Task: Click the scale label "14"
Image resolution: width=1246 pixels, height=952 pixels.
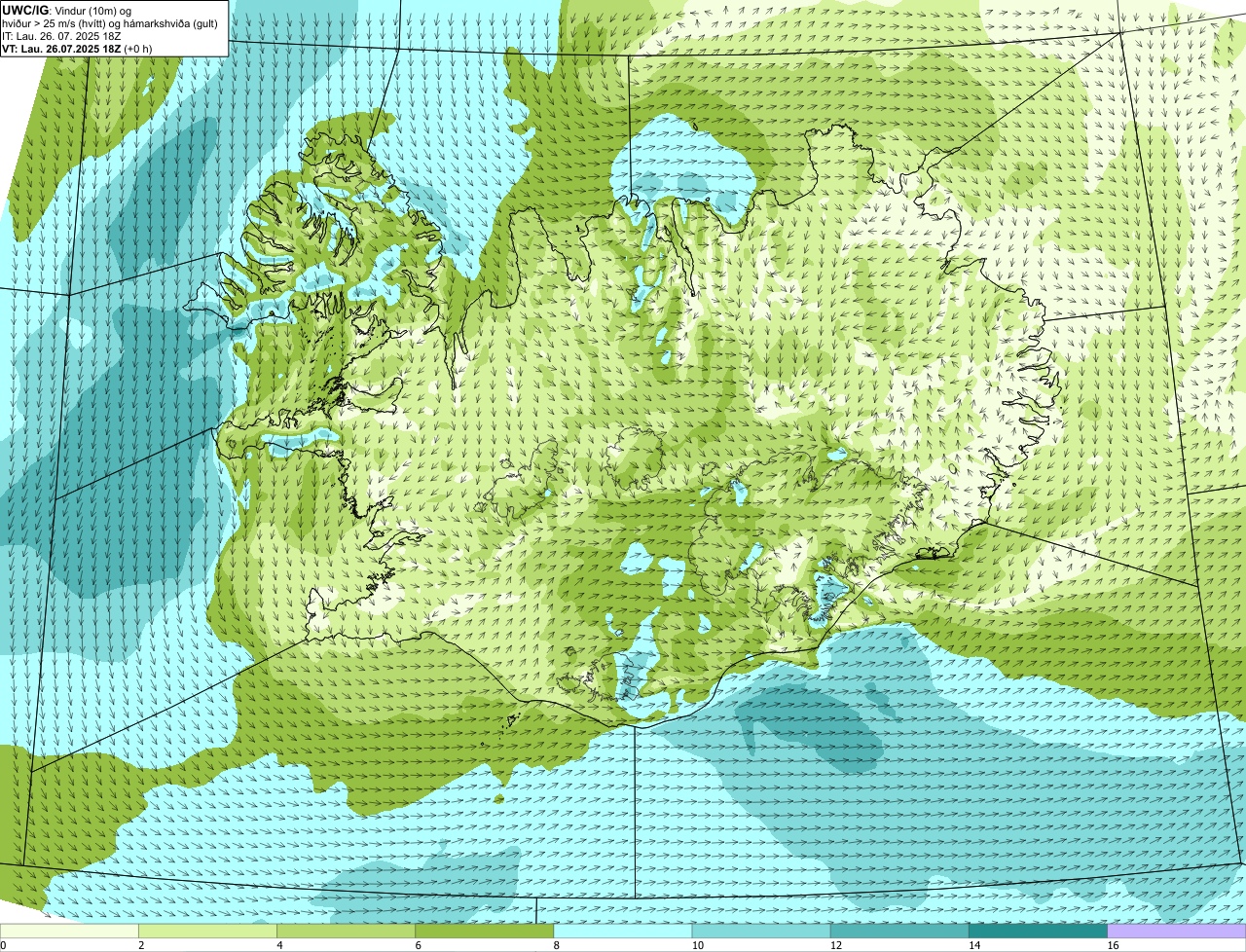Action: click(x=973, y=945)
